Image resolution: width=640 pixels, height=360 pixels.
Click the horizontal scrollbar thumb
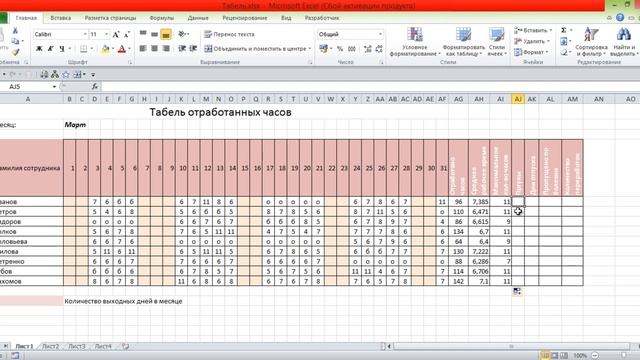coord(511,346)
